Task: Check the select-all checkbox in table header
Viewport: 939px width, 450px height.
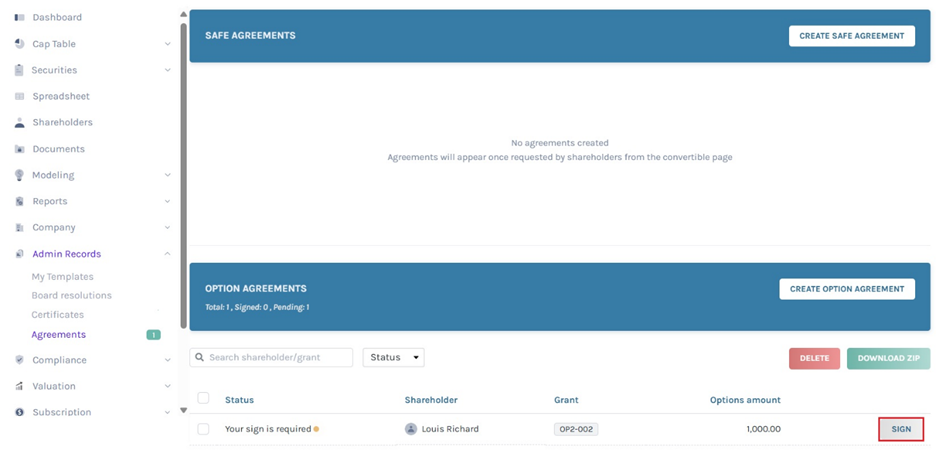Action: tap(204, 399)
